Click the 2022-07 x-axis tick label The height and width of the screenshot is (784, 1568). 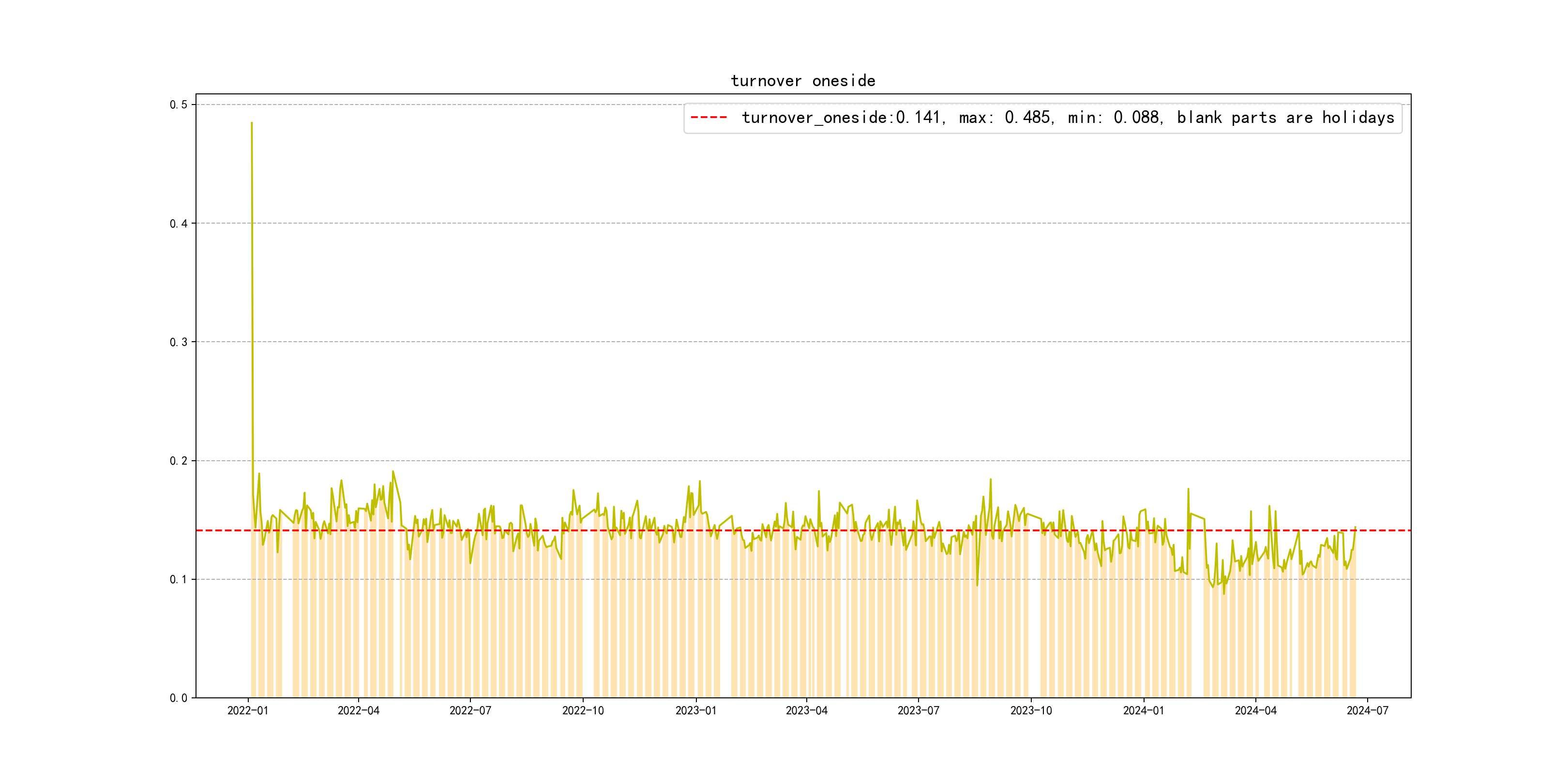click(470, 710)
